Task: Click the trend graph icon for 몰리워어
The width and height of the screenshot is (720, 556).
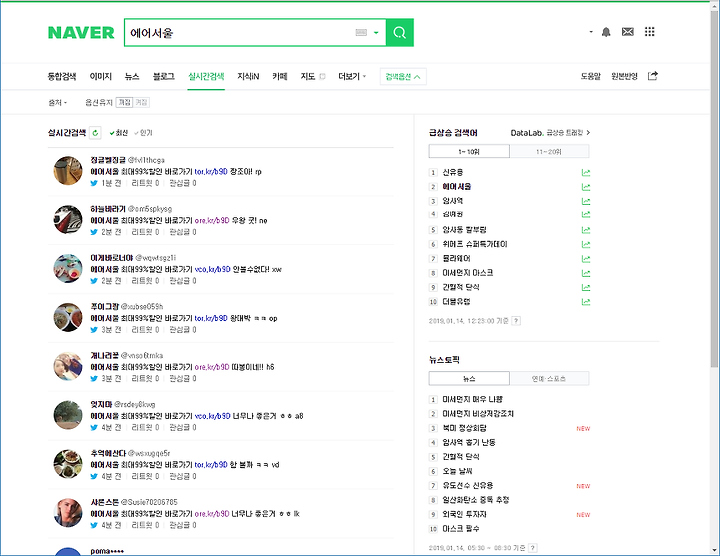Action: [x=585, y=258]
